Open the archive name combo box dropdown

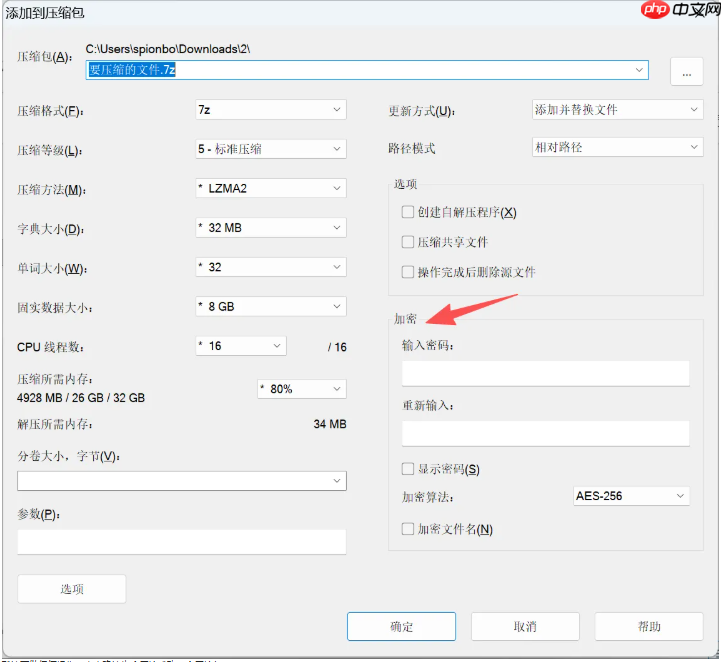click(639, 70)
